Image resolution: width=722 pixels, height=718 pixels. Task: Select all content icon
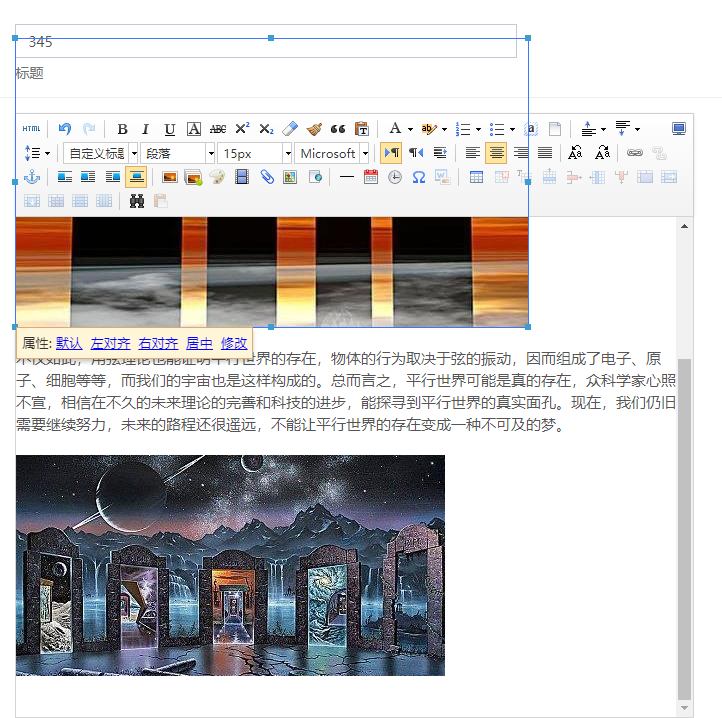coord(531,129)
